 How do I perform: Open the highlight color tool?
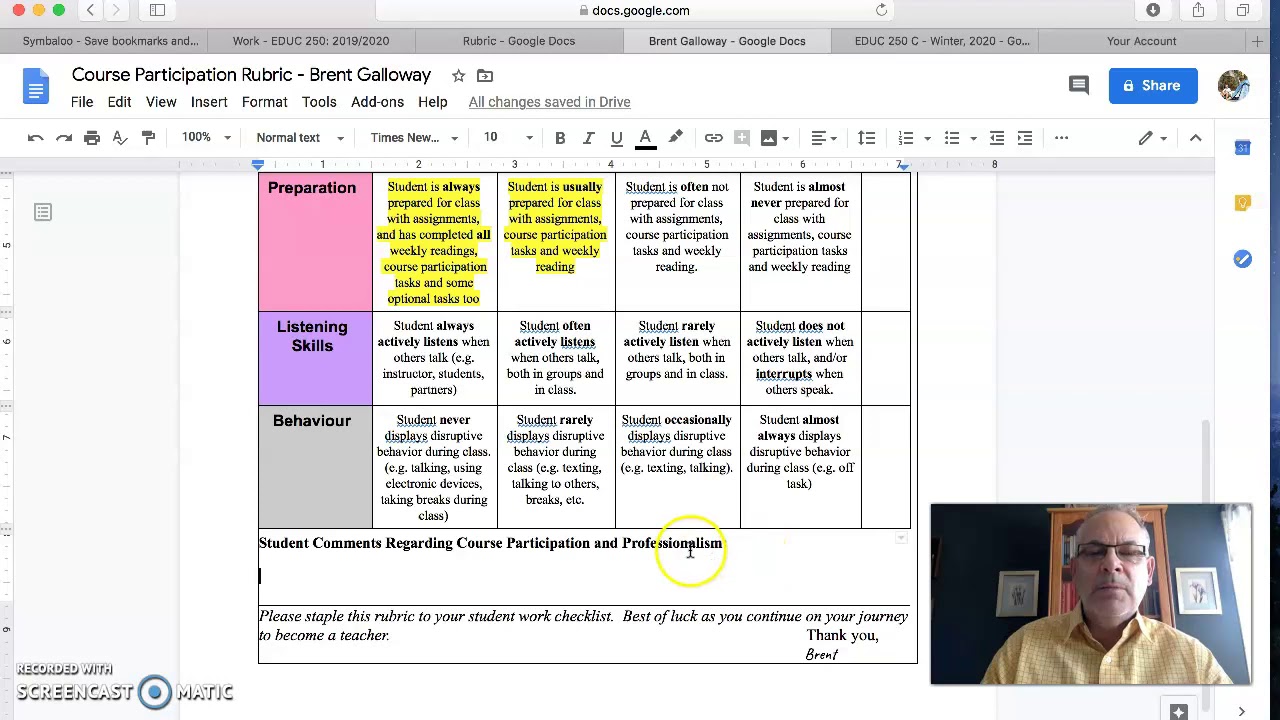(675, 138)
